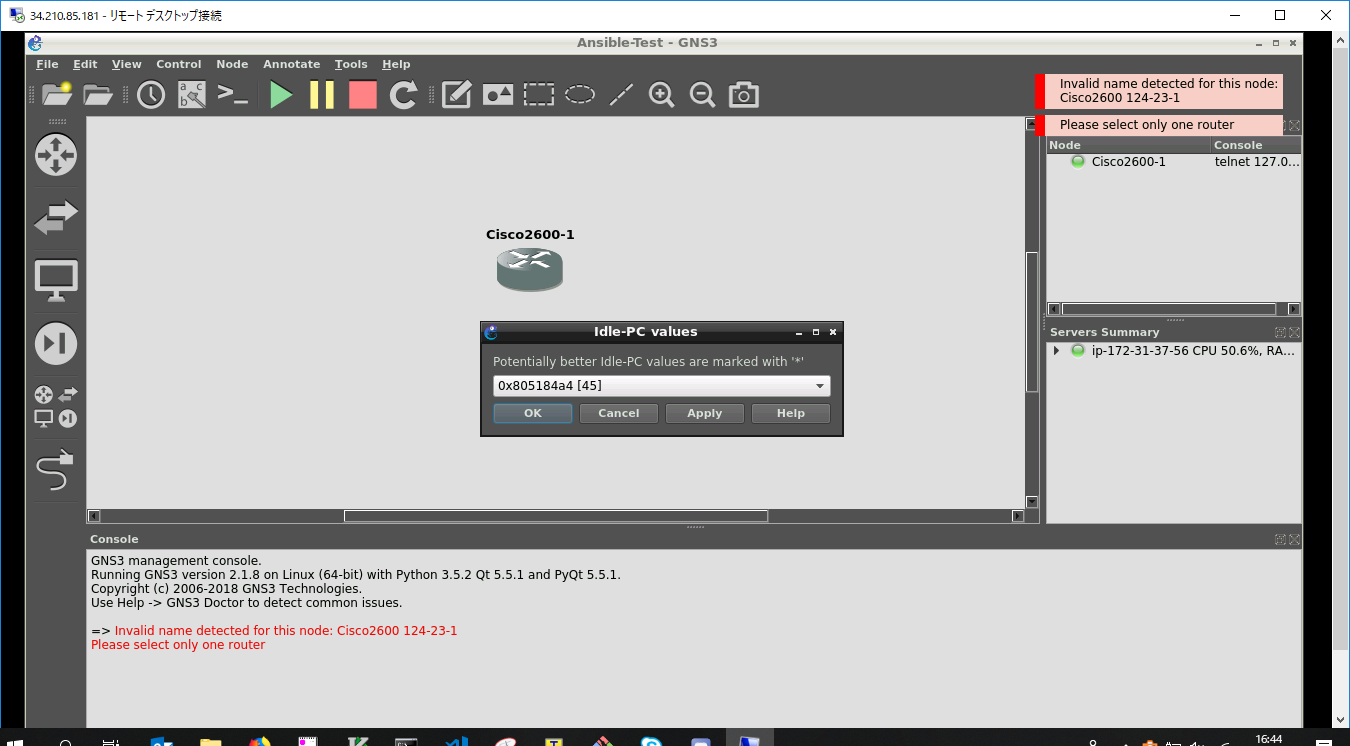Float the Console panel

pyautogui.click(x=1281, y=540)
